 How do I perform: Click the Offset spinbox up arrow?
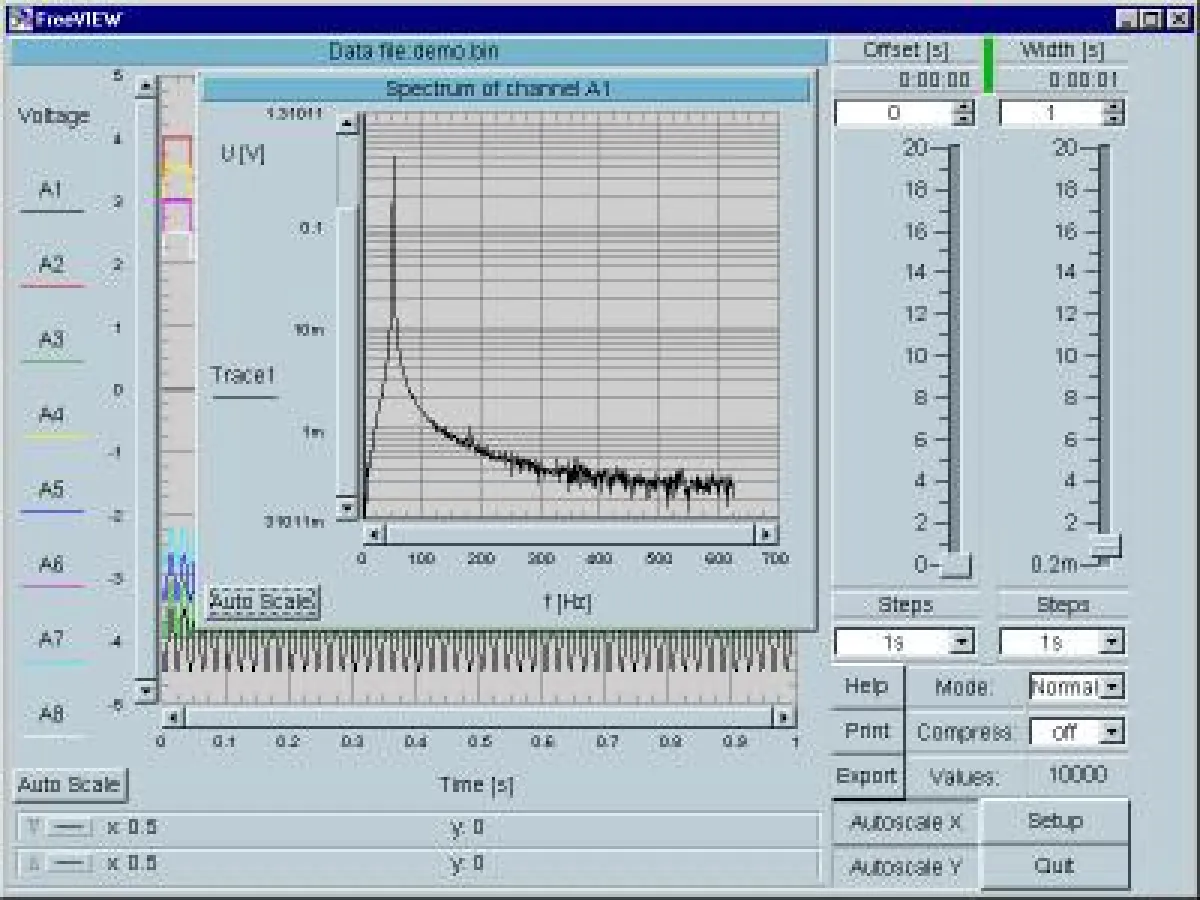click(x=963, y=108)
